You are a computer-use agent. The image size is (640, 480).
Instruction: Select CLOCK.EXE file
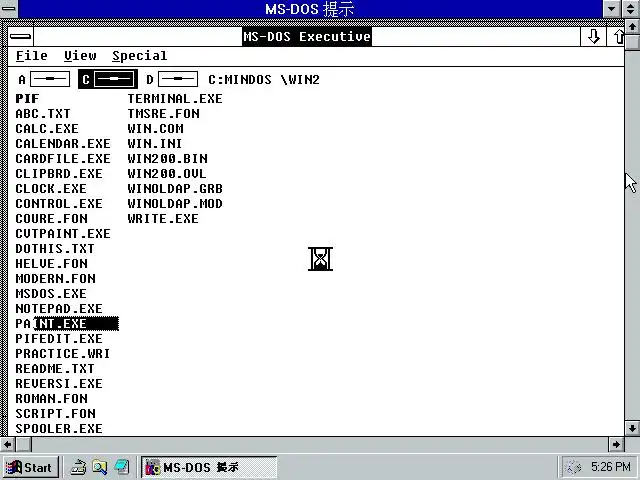coord(51,189)
